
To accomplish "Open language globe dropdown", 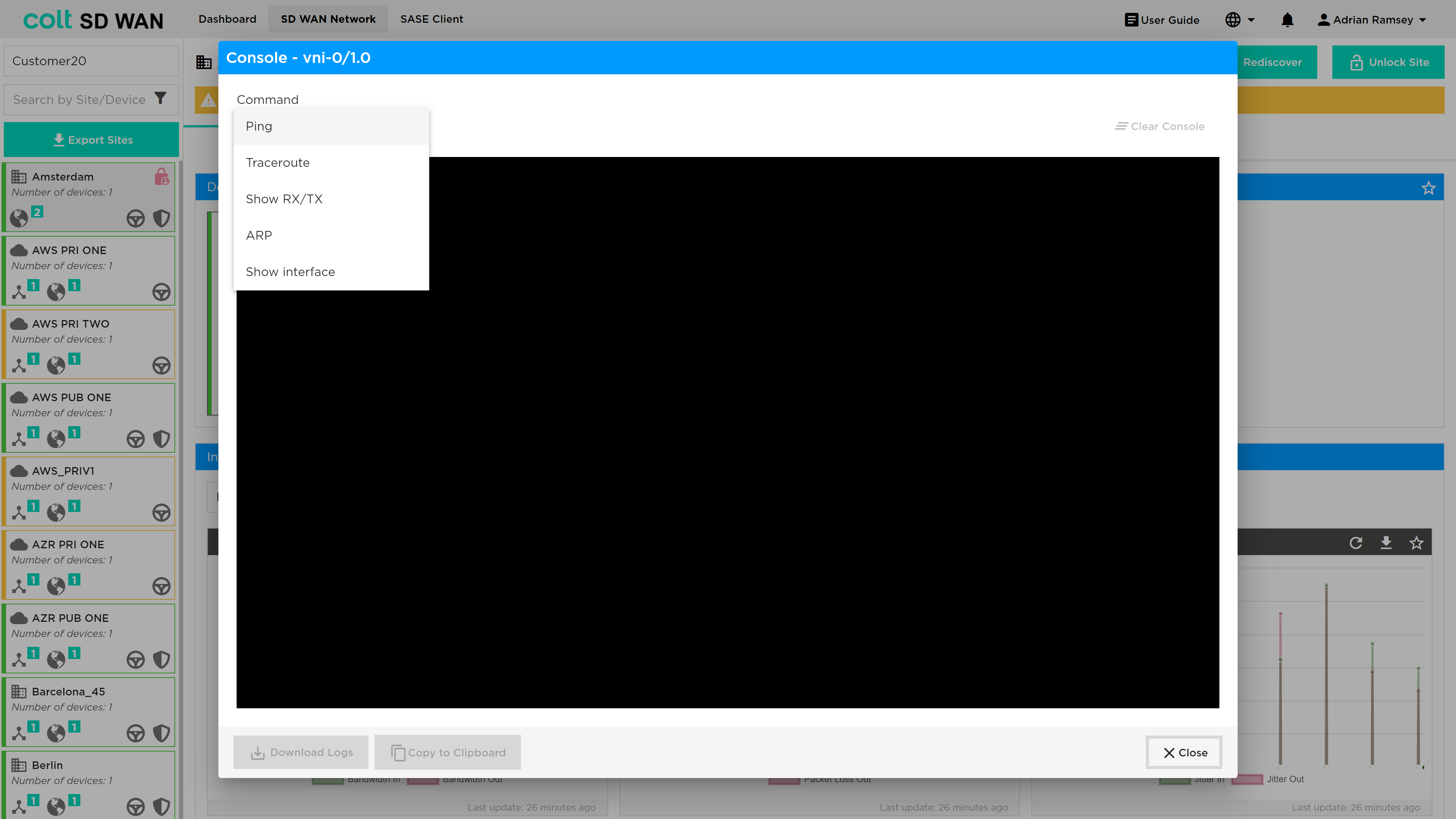I will pos(1240,20).
